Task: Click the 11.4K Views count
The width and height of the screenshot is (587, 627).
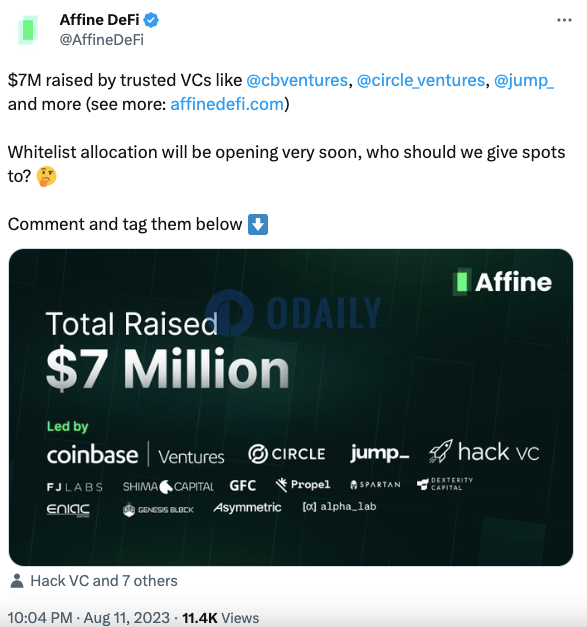Action: point(220,618)
